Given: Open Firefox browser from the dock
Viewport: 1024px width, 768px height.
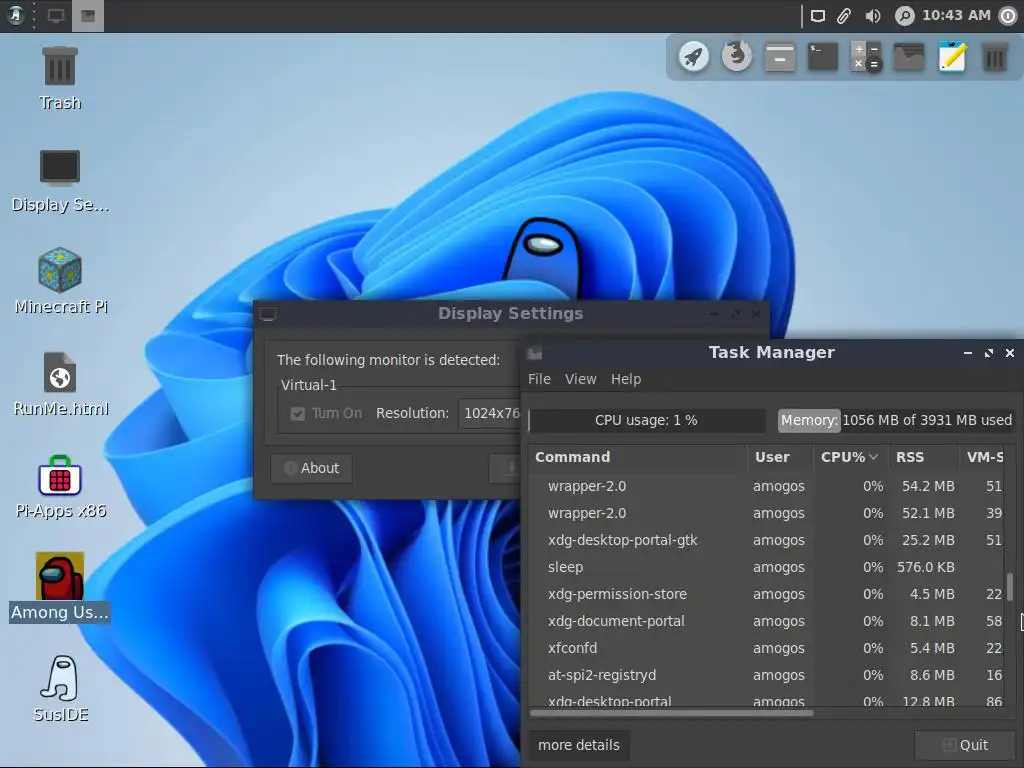Looking at the screenshot, I should tap(737, 57).
